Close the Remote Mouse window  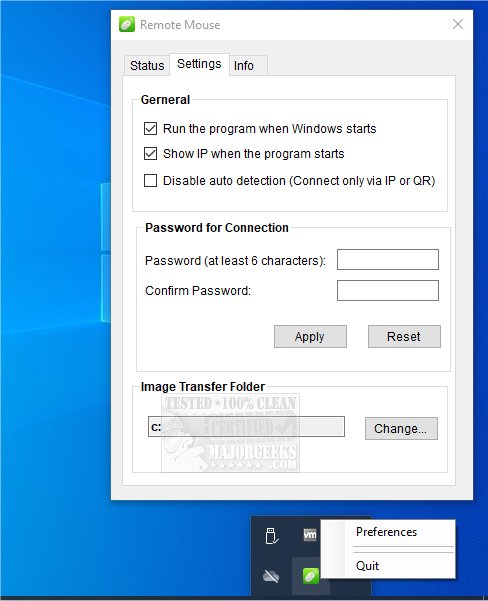coord(458,24)
